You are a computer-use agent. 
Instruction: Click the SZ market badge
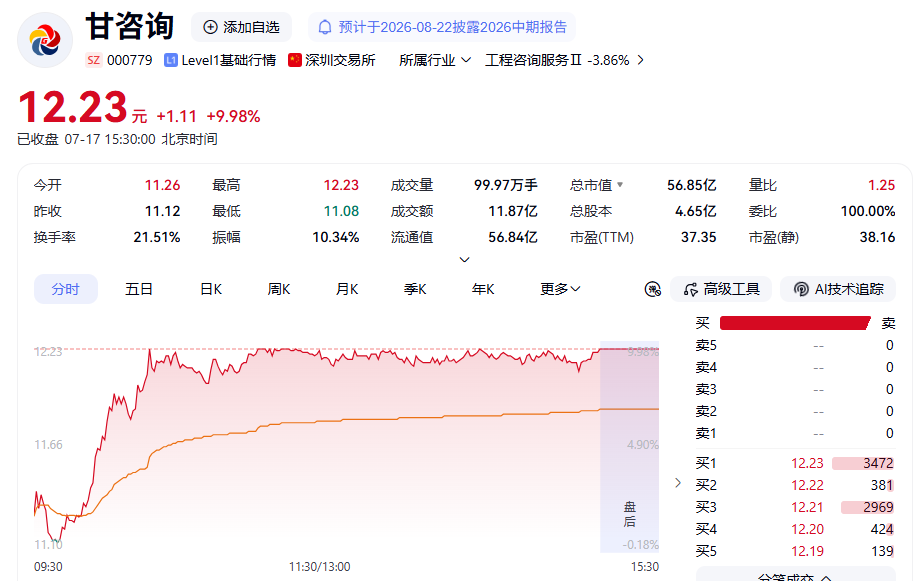click(93, 60)
